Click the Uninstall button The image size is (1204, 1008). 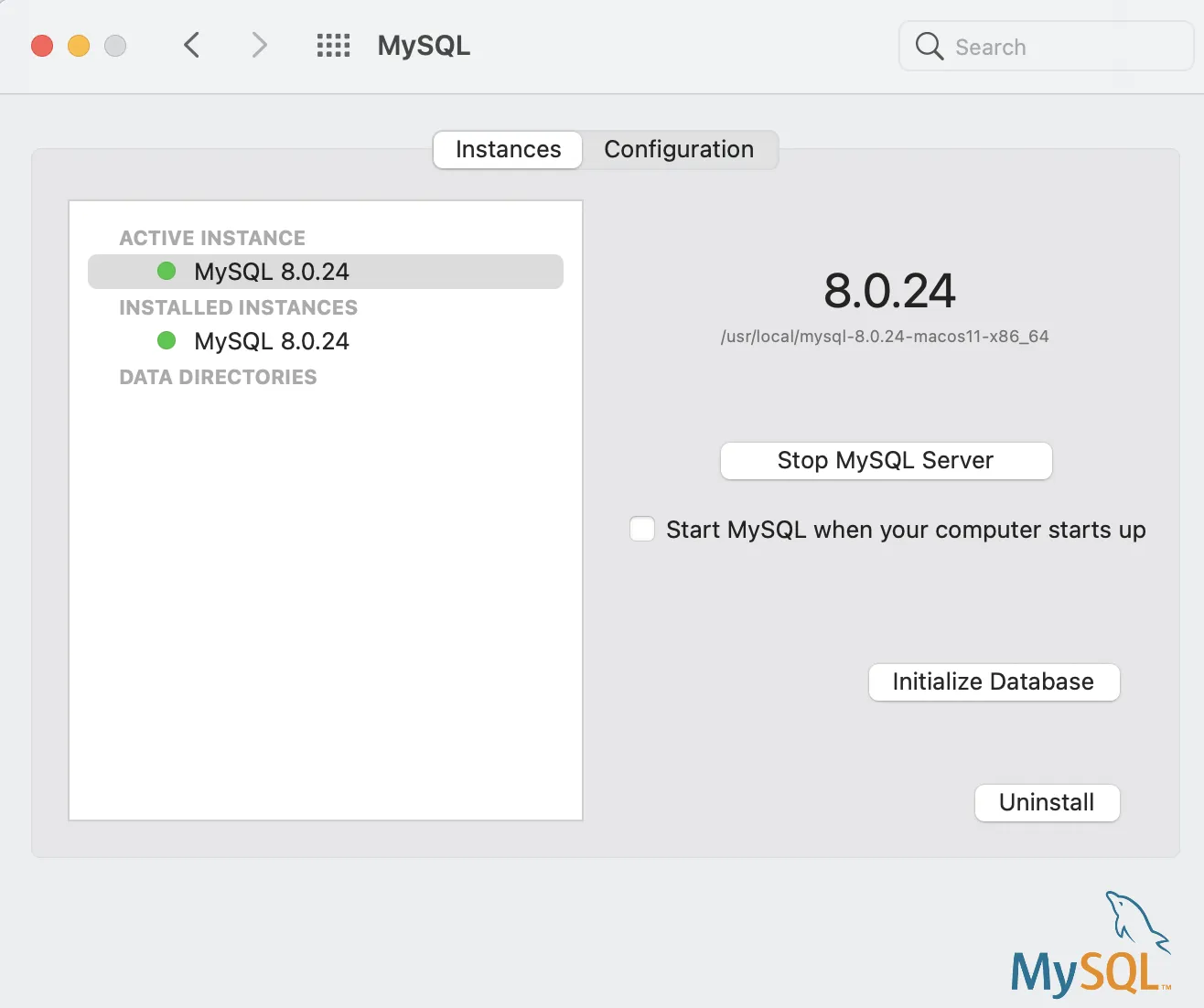click(1047, 802)
